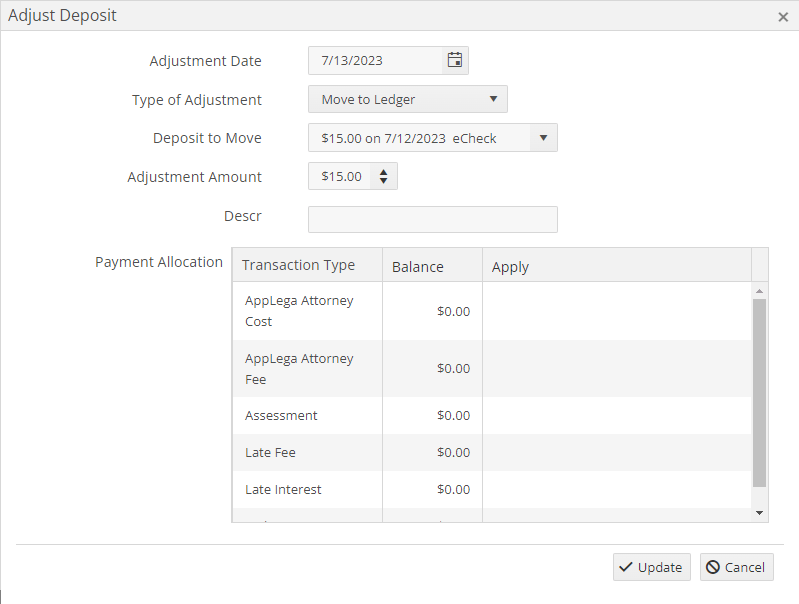Image resolution: width=799 pixels, height=604 pixels.
Task: Expand the Deposit to Move dropdown arrow
Action: [543, 138]
